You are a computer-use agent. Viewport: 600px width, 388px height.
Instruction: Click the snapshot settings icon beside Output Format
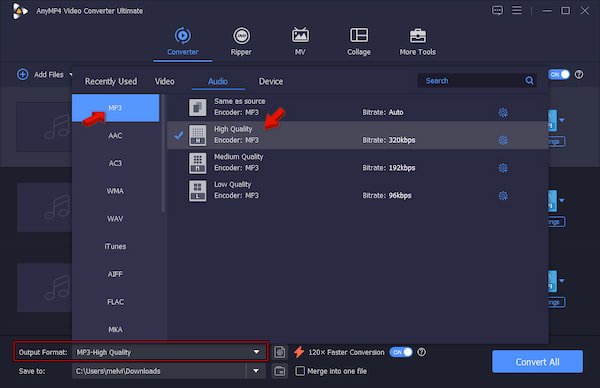tap(280, 352)
